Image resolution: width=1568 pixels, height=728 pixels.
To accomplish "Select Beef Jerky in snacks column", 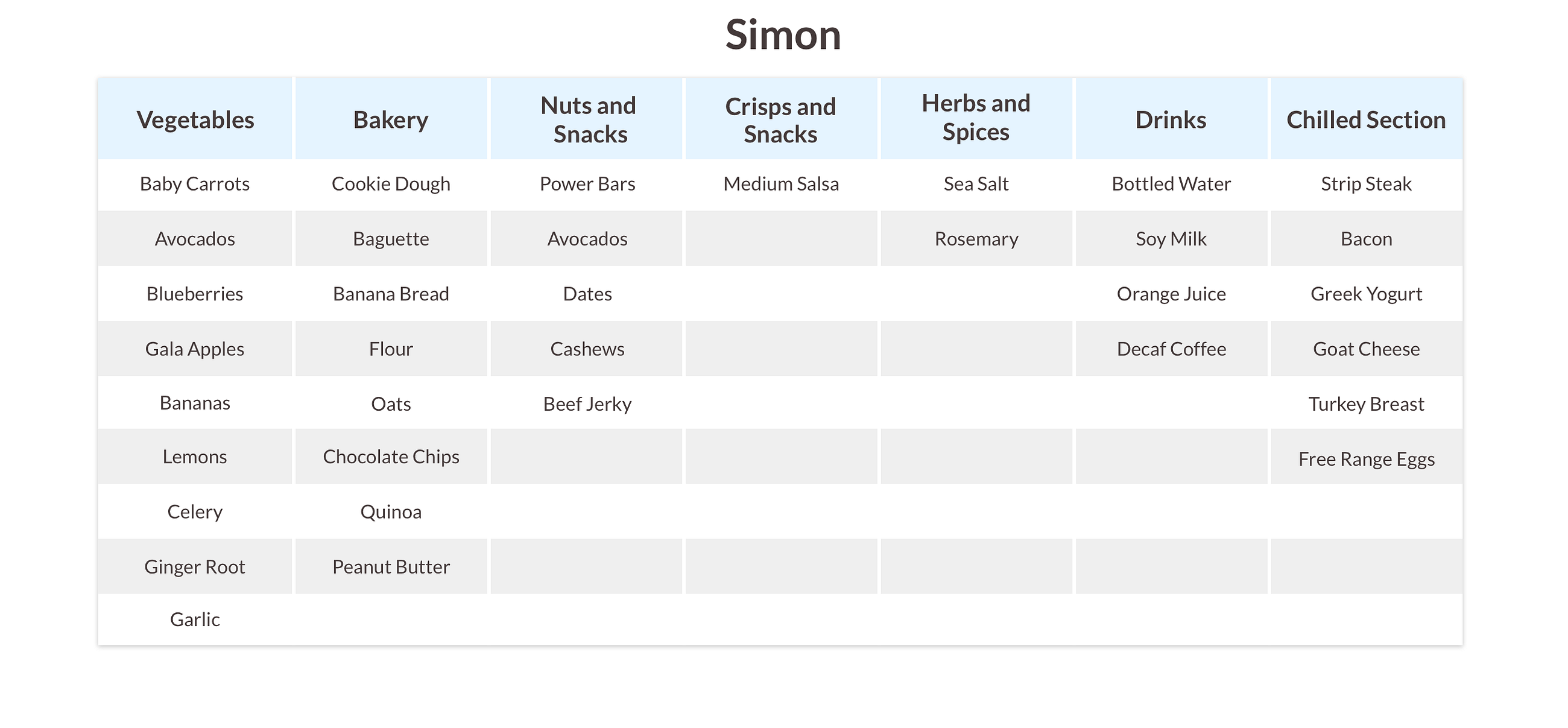I will click(x=587, y=404).
